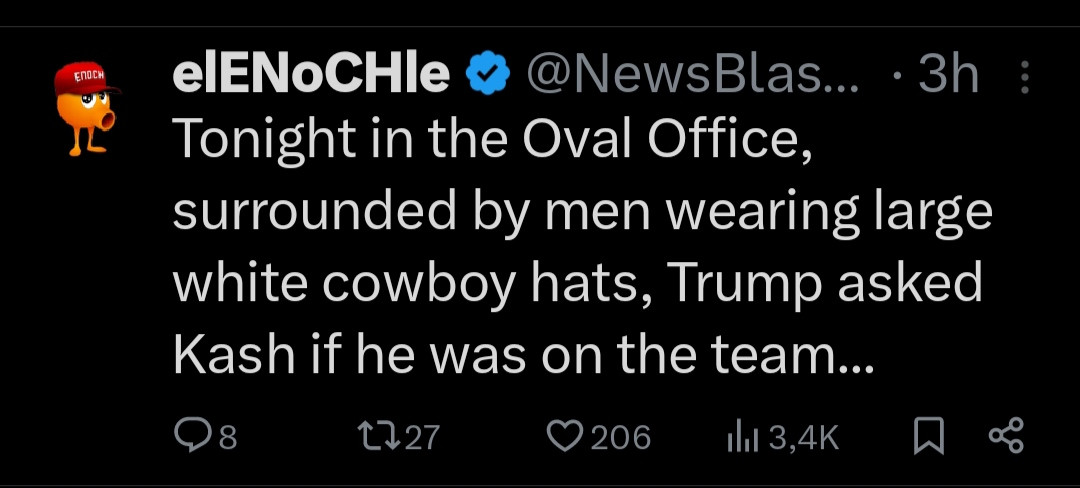
Task: Click the blue verified badge
Action: [488, 77]
